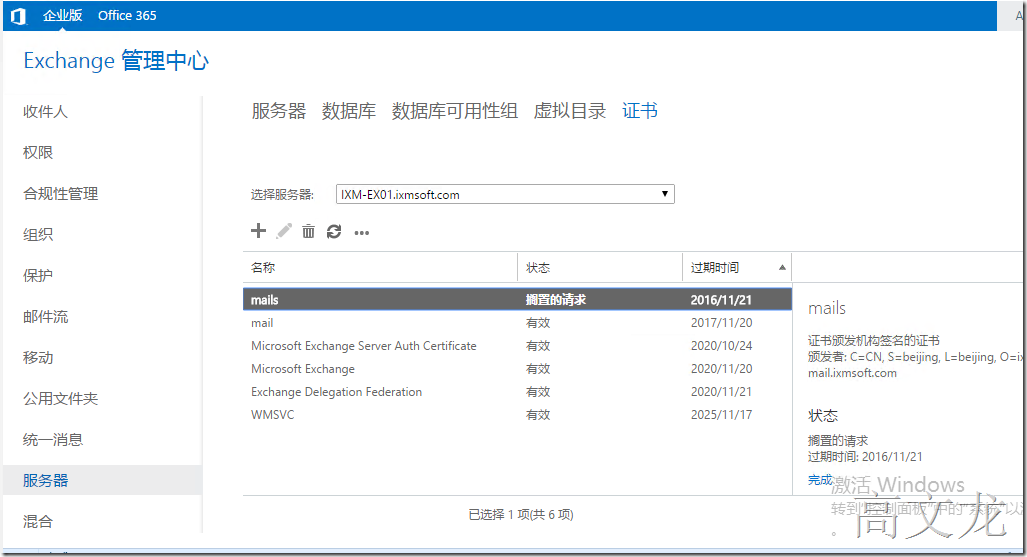The image size is (1027, 557).
Task: Select the mail certificate row
Action: tap(517, 322)
